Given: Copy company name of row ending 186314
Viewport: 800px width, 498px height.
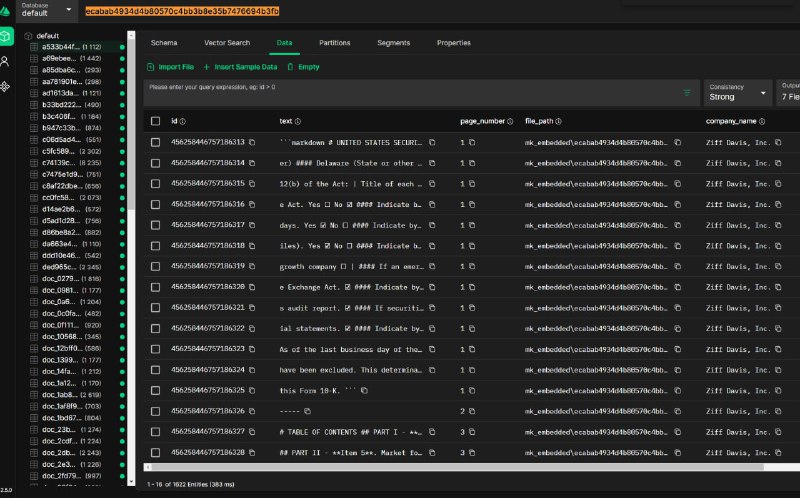Looking at the screenshot, I should tap(778, 163).
